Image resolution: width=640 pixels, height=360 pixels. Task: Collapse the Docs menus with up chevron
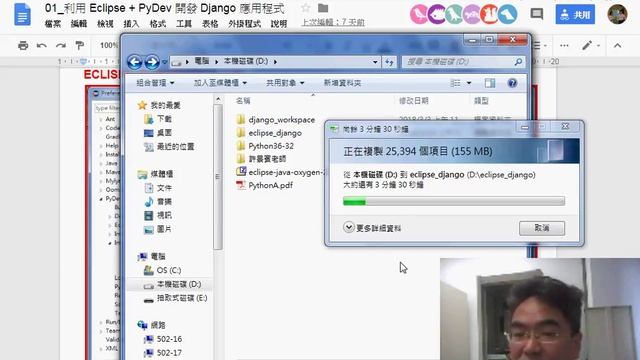point(618,45)
